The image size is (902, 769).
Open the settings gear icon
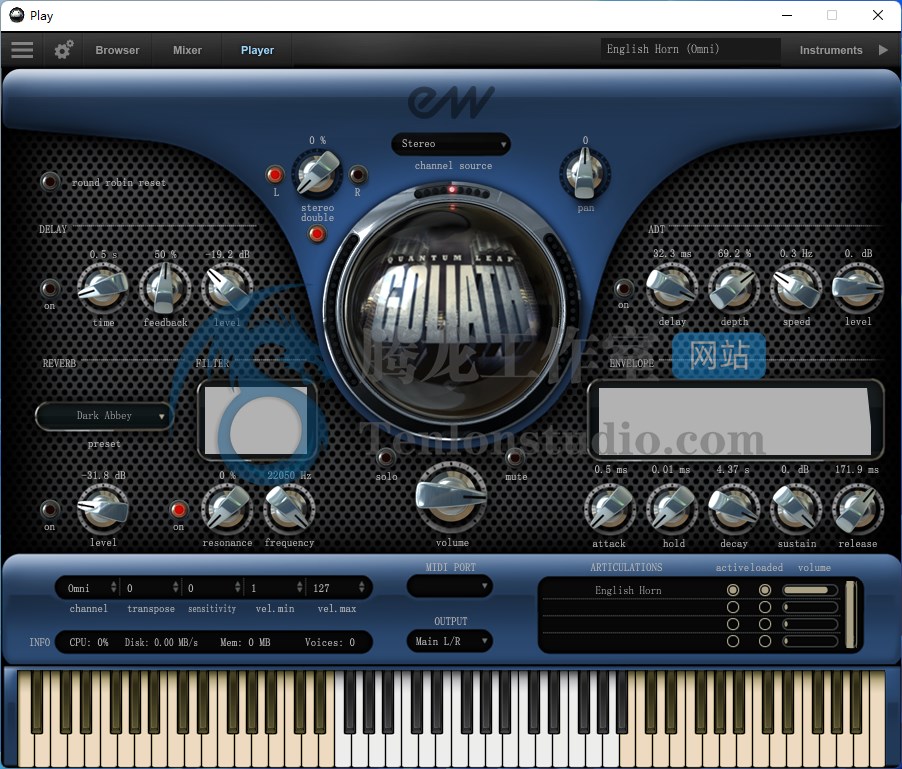click(64, 50)
